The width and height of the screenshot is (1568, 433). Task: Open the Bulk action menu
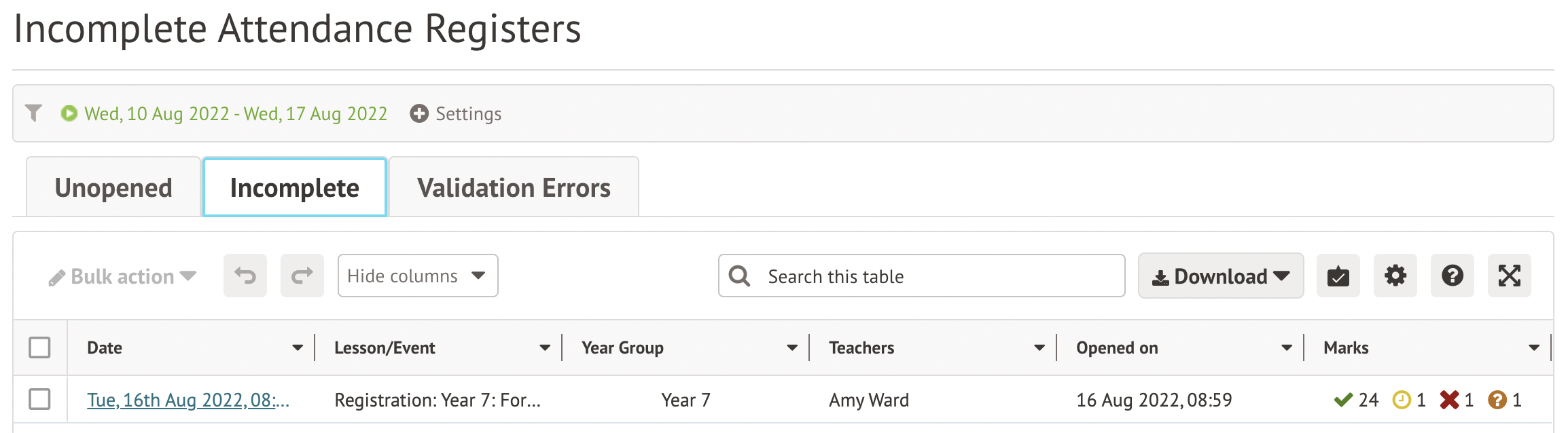tap(123, 276)
